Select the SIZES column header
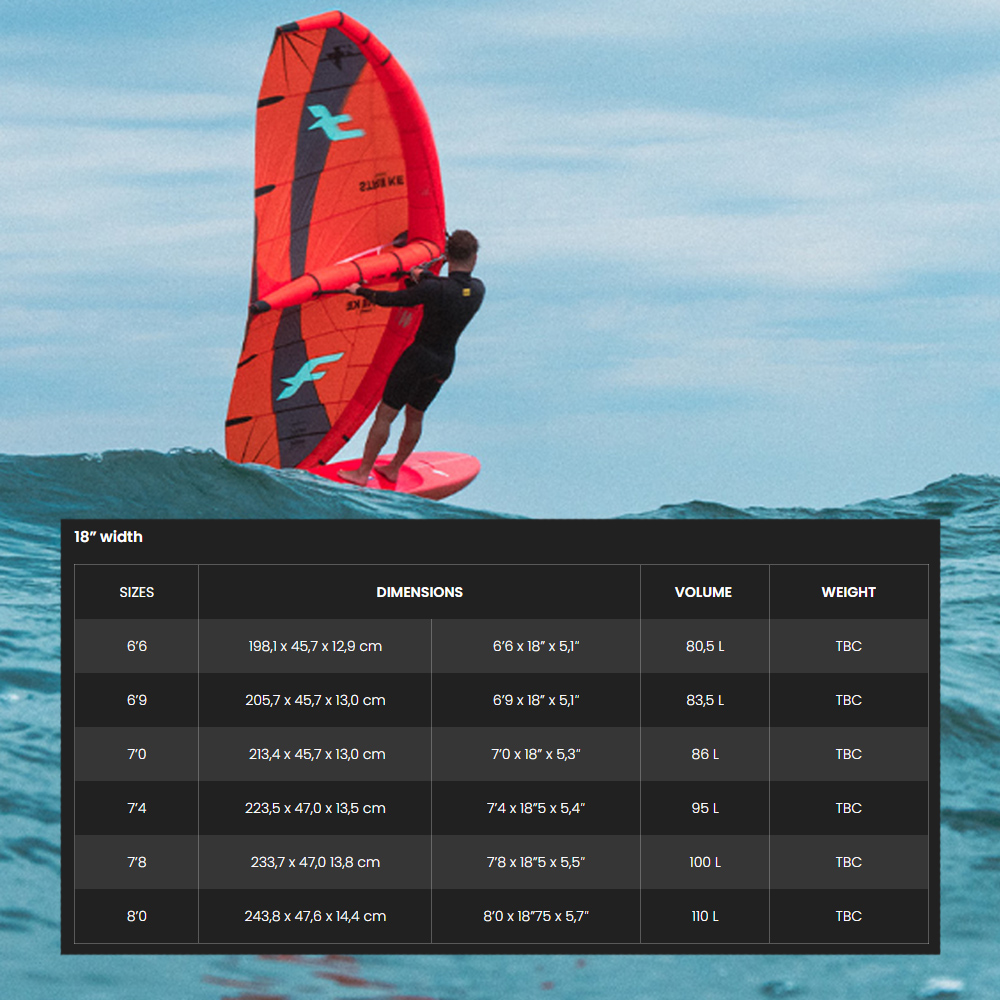 pyautogui.click(x=136, y=592)
